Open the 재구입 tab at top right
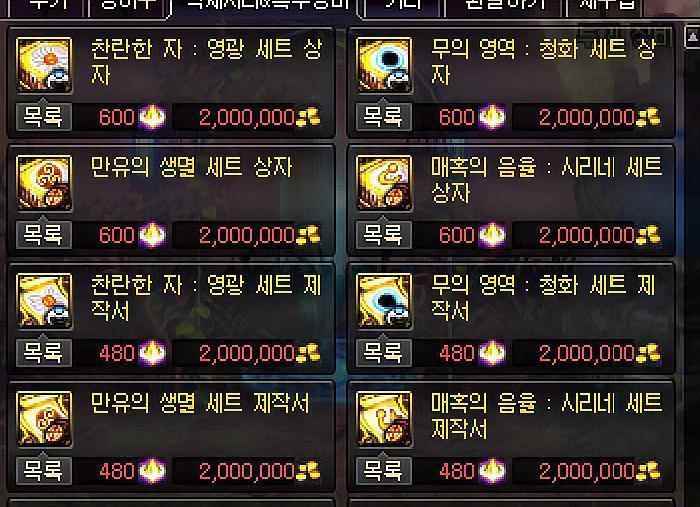This screenshot has width=700, height=507. pyautogui.click(x=605, y=7)
